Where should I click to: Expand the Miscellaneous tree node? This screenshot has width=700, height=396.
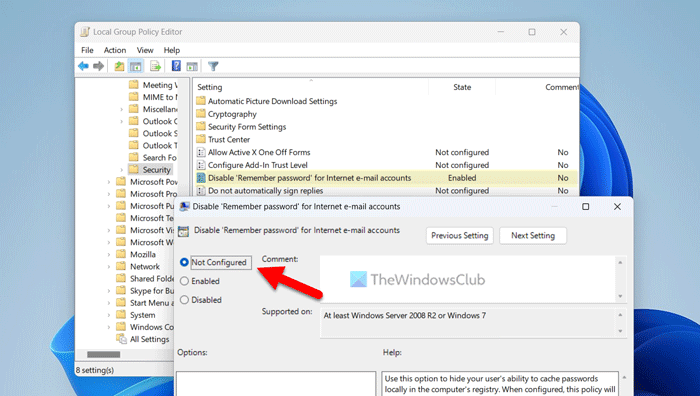coord(121,109)
